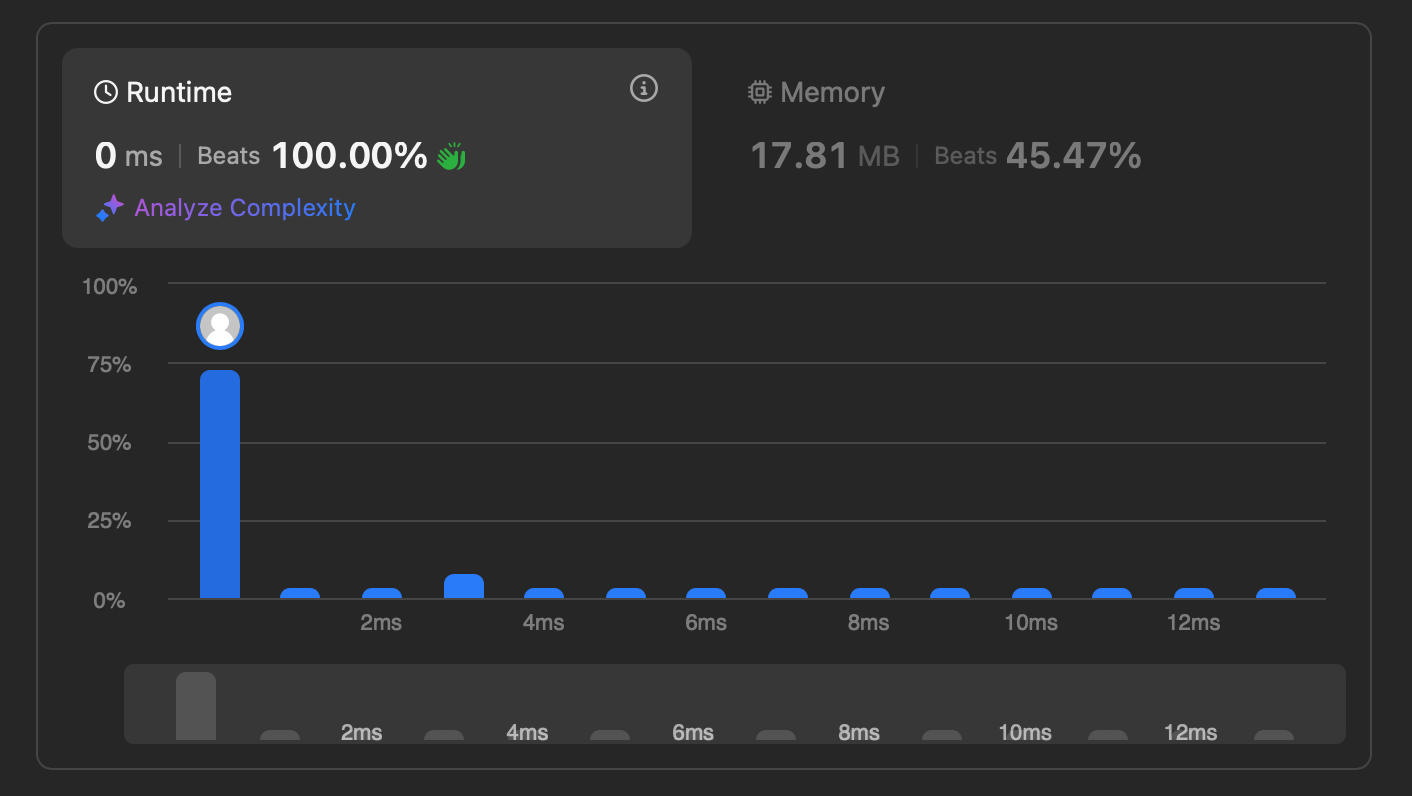The width and height of the screenshot is (1412, 796).
Task: Select the blue bar above the 10ms label
Action: tap(1032, 593)
